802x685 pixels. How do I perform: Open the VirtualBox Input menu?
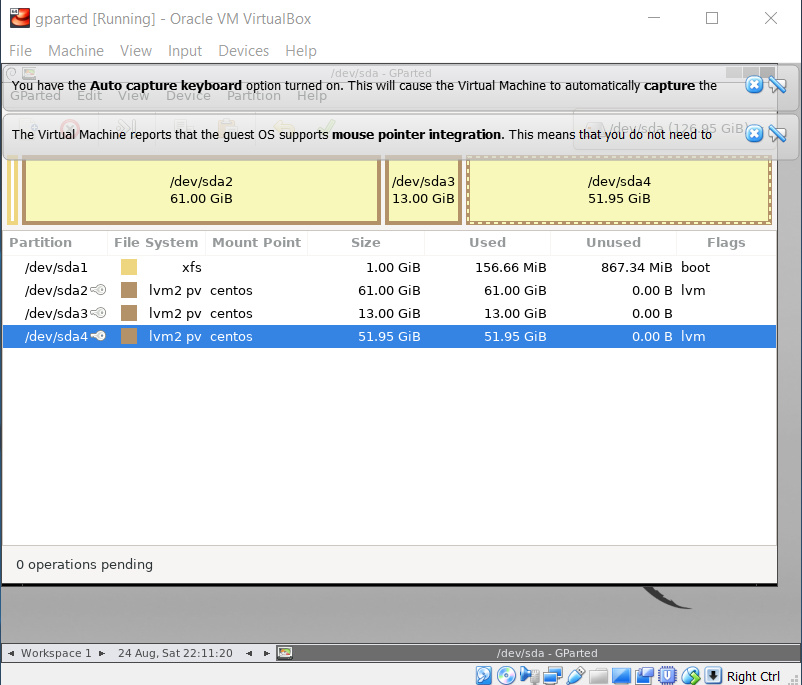(185, 51)
